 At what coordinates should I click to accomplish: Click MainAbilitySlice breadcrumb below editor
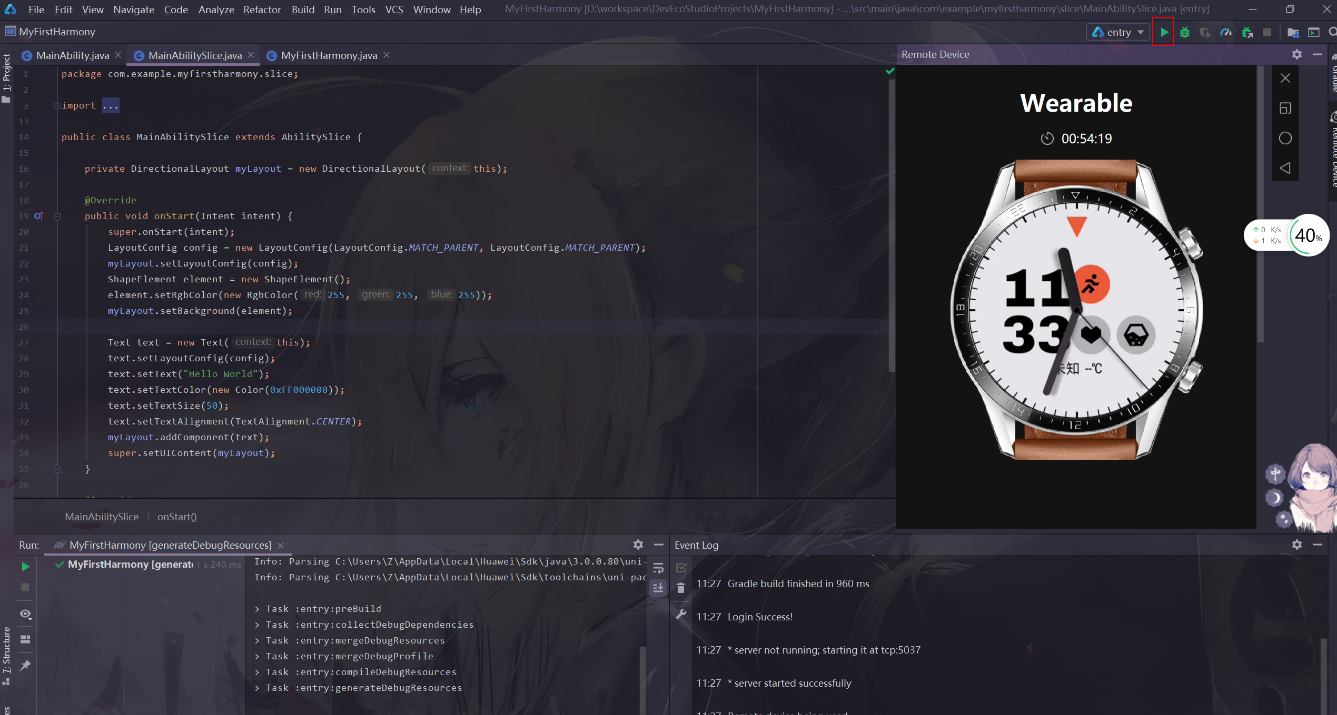[102, 517]
